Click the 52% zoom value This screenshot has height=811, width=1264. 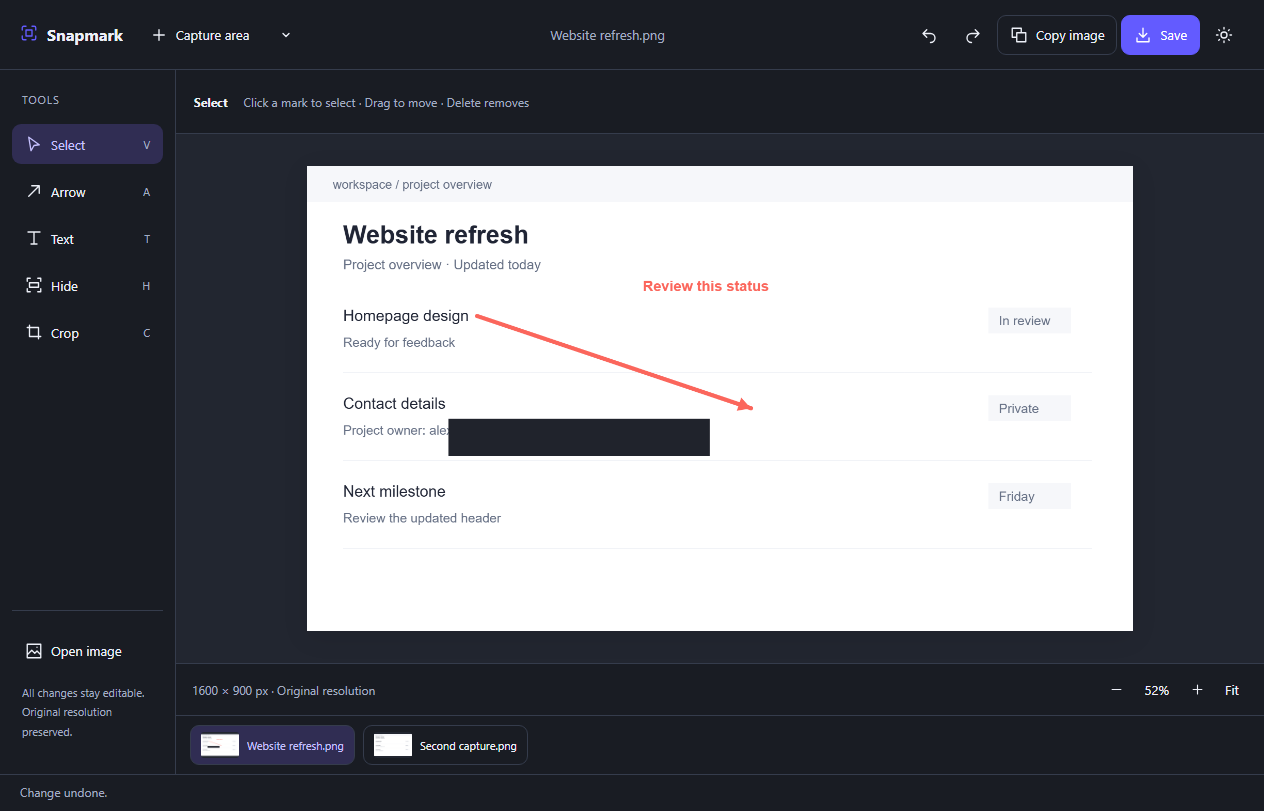pos(1157,690)
